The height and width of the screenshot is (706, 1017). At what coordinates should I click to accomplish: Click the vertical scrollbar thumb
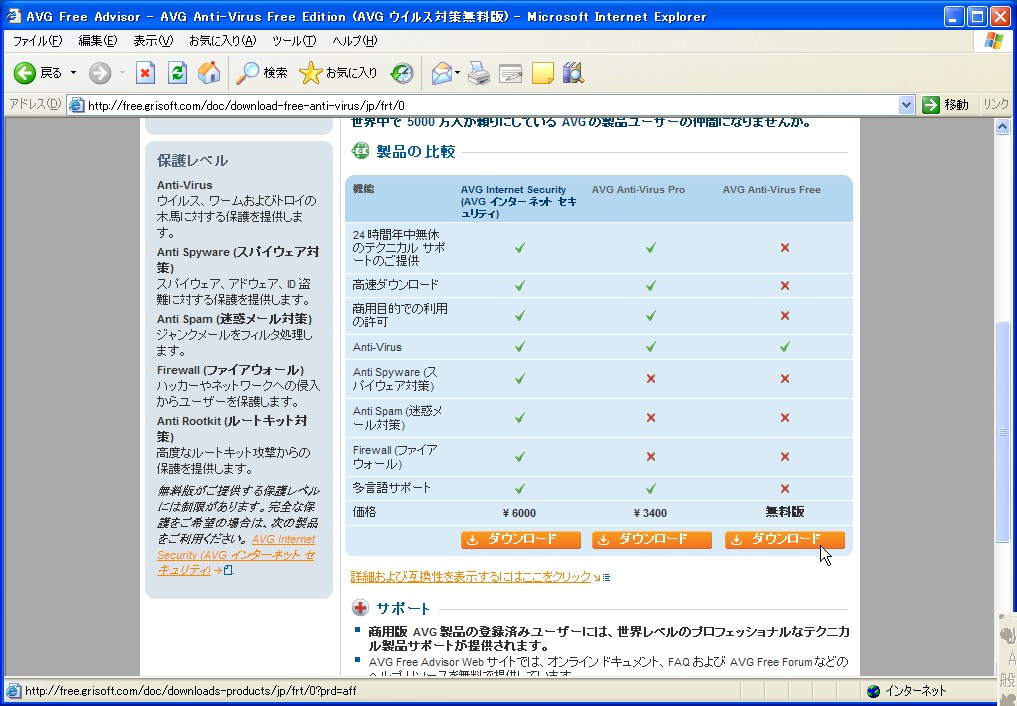(x=1003, y=432)
